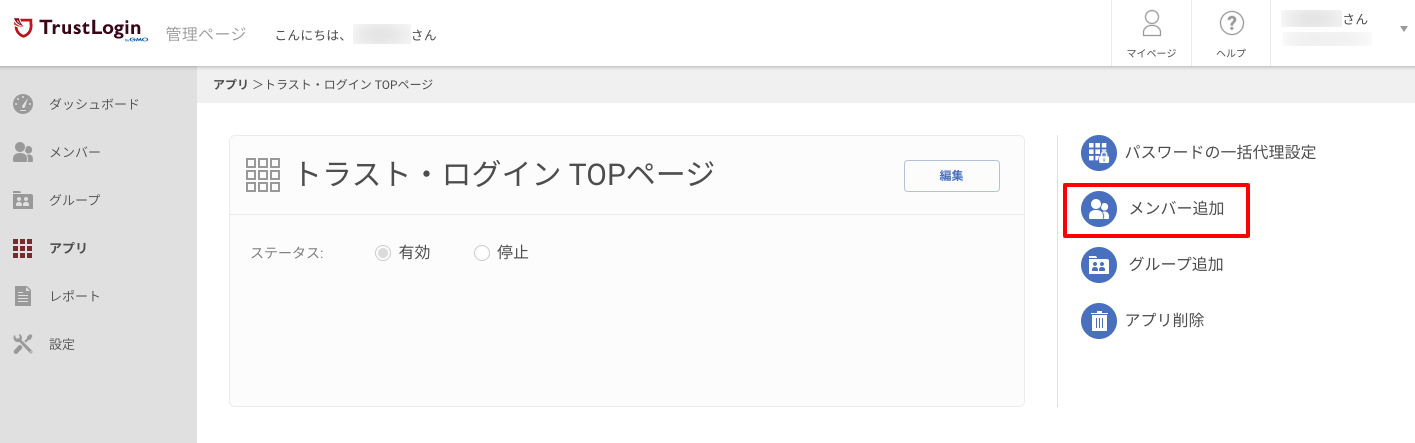The width and height of the screenshot is (1415, 443).
Task: Click the Settings (設定) tools icon
Action: point(23,344)
